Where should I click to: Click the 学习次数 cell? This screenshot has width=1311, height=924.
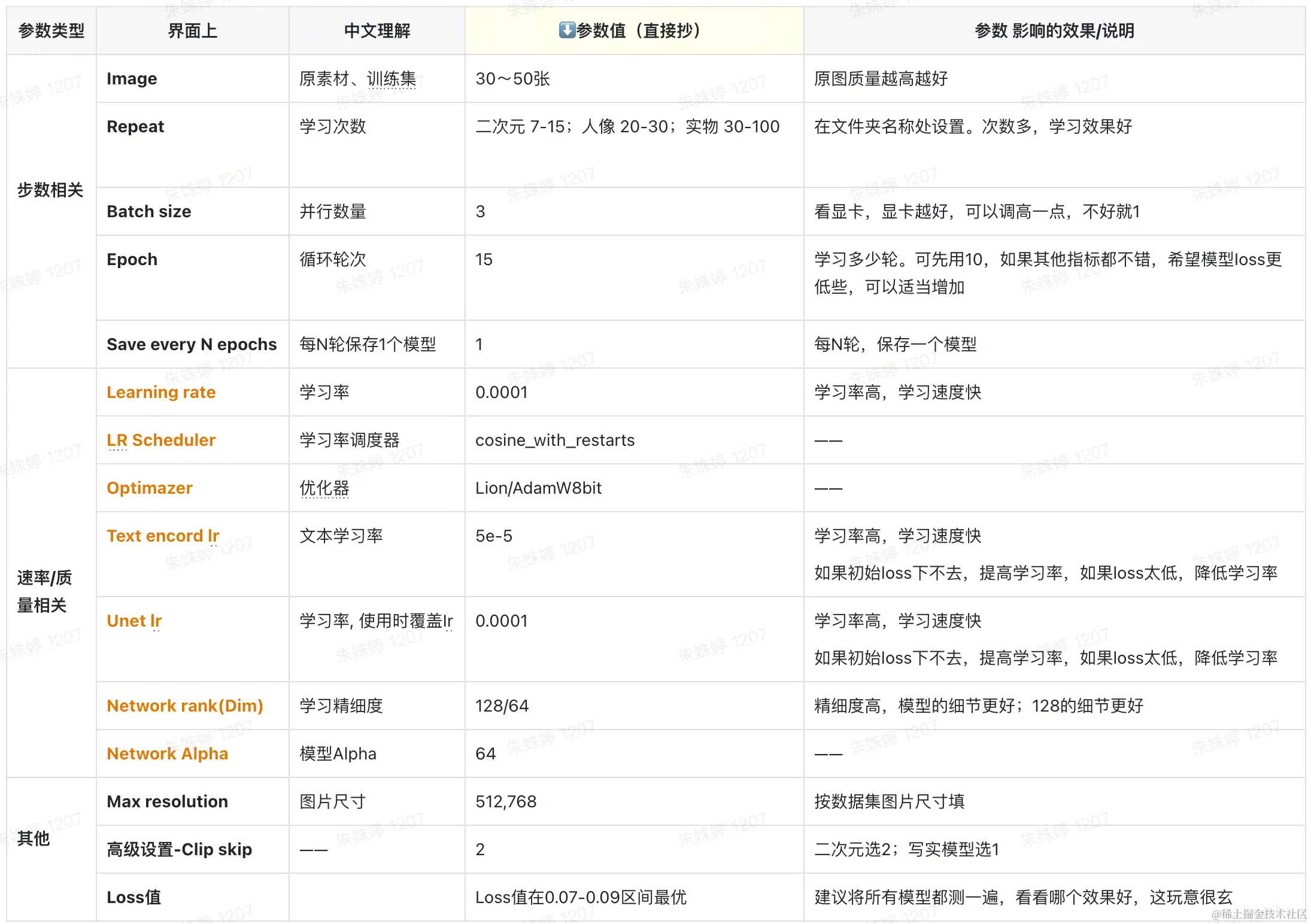pos(377,145)
